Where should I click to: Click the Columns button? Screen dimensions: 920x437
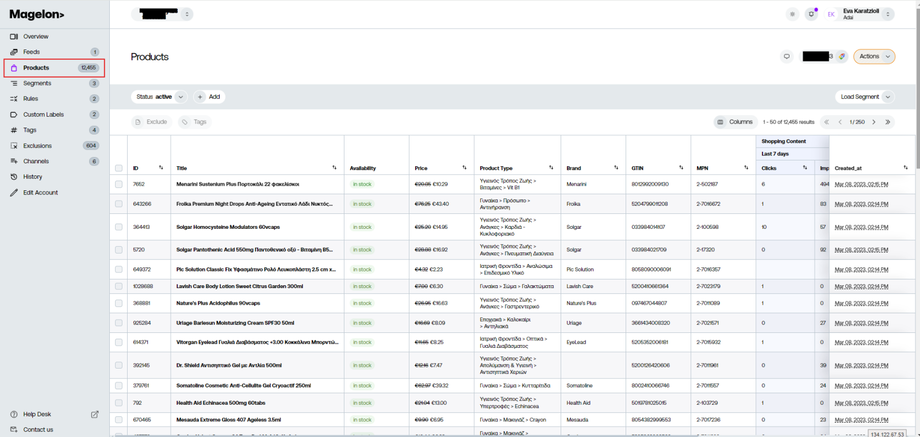[735, 122]
